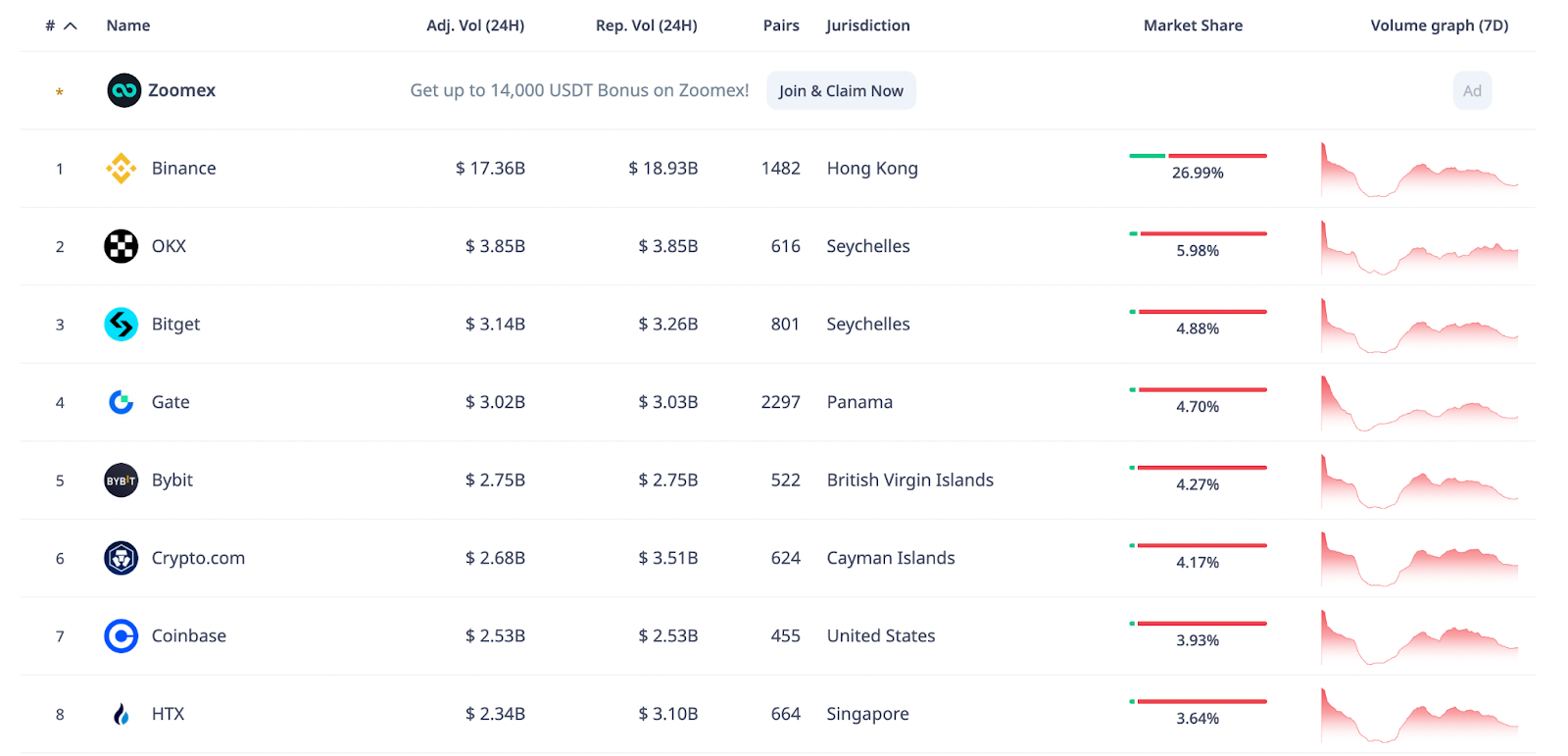Click Singapore jurisdiction cell
The width and height of the screenshot is (1568, 756).
pos(867,714)
